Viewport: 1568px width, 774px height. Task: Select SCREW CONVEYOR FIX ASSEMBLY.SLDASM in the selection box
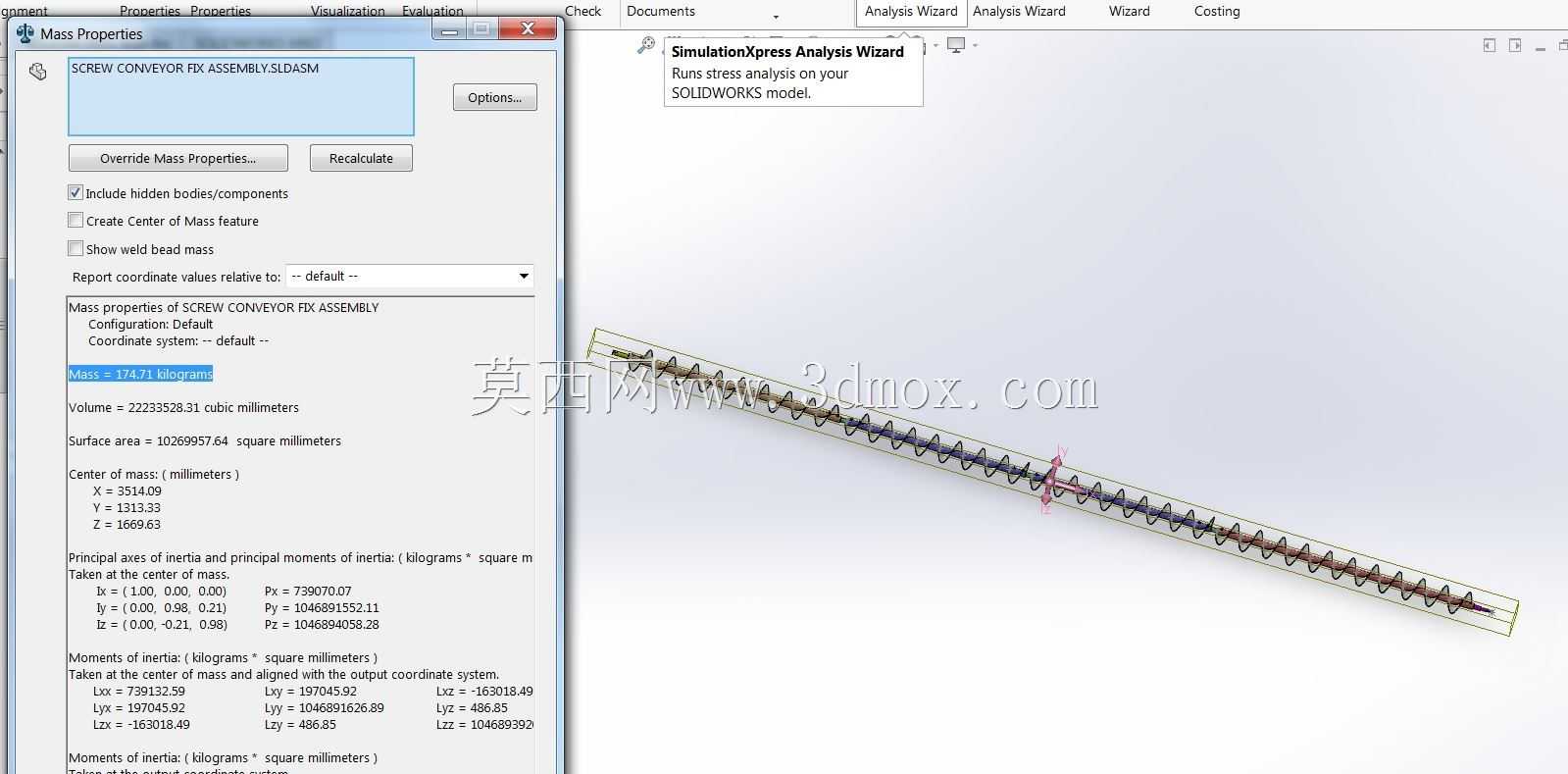[195, 69]
